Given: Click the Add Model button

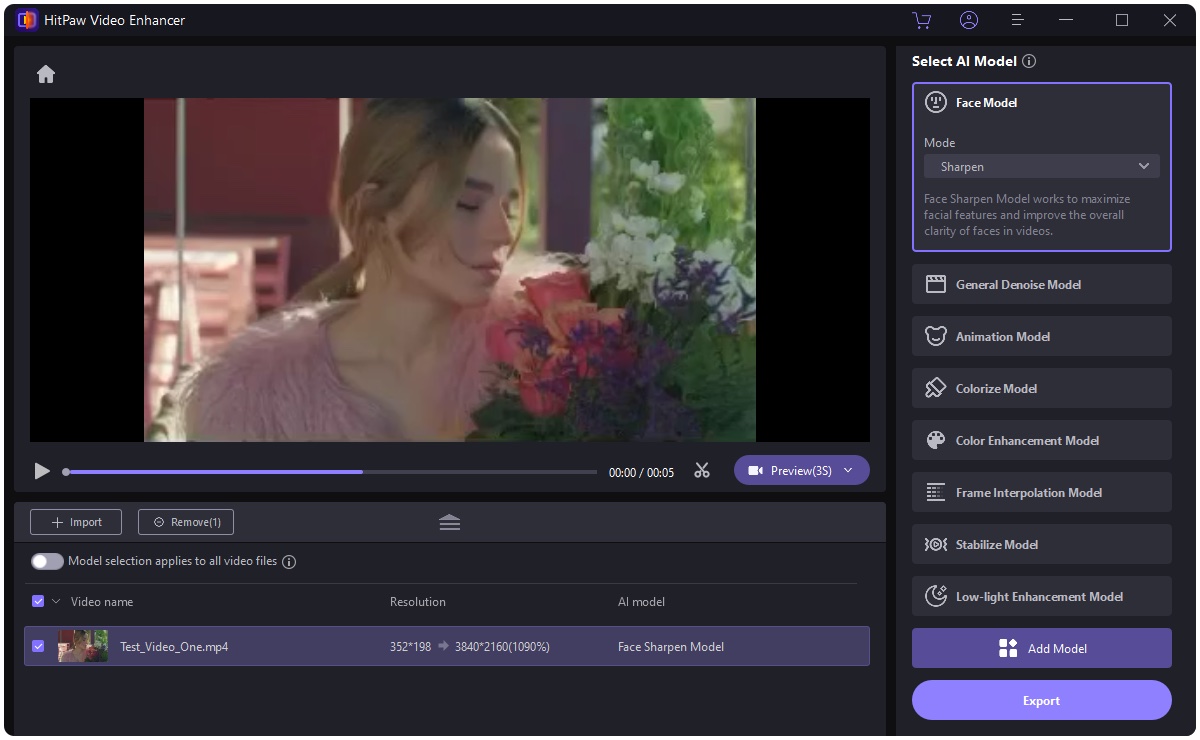Looking at the screenshot, I should (x=1041, y=648).
